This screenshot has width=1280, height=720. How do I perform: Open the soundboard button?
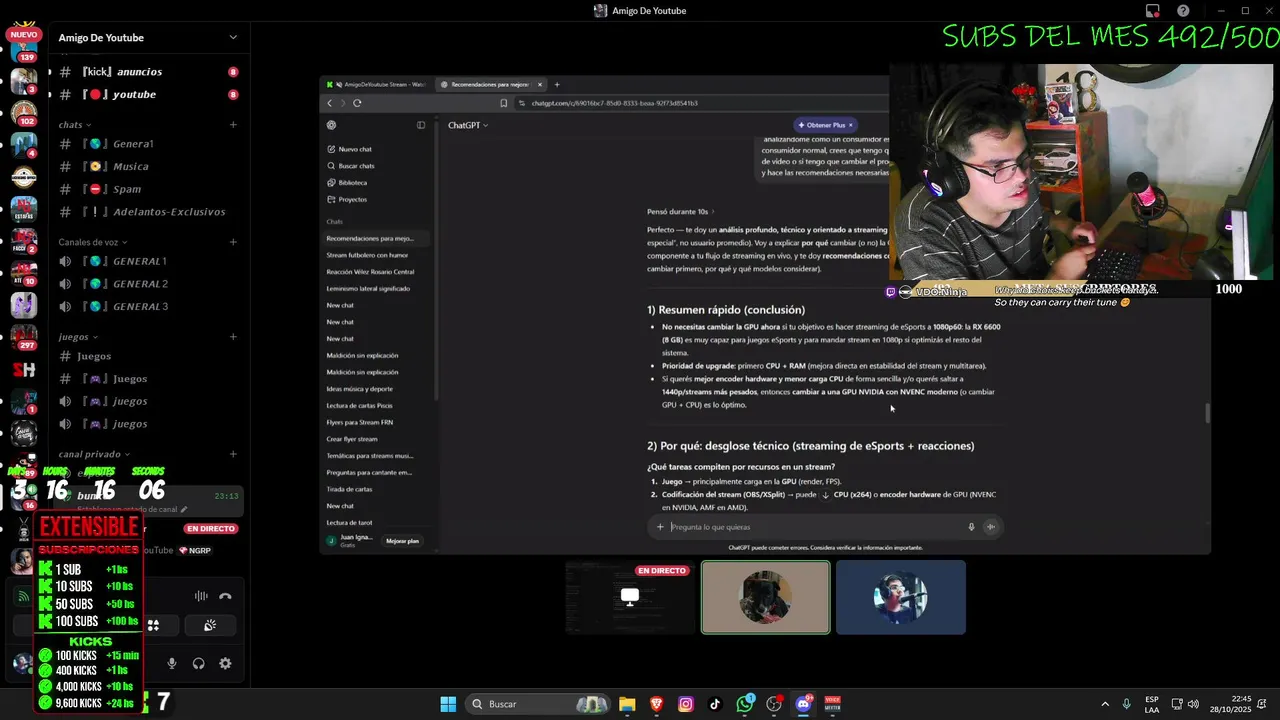210,626
